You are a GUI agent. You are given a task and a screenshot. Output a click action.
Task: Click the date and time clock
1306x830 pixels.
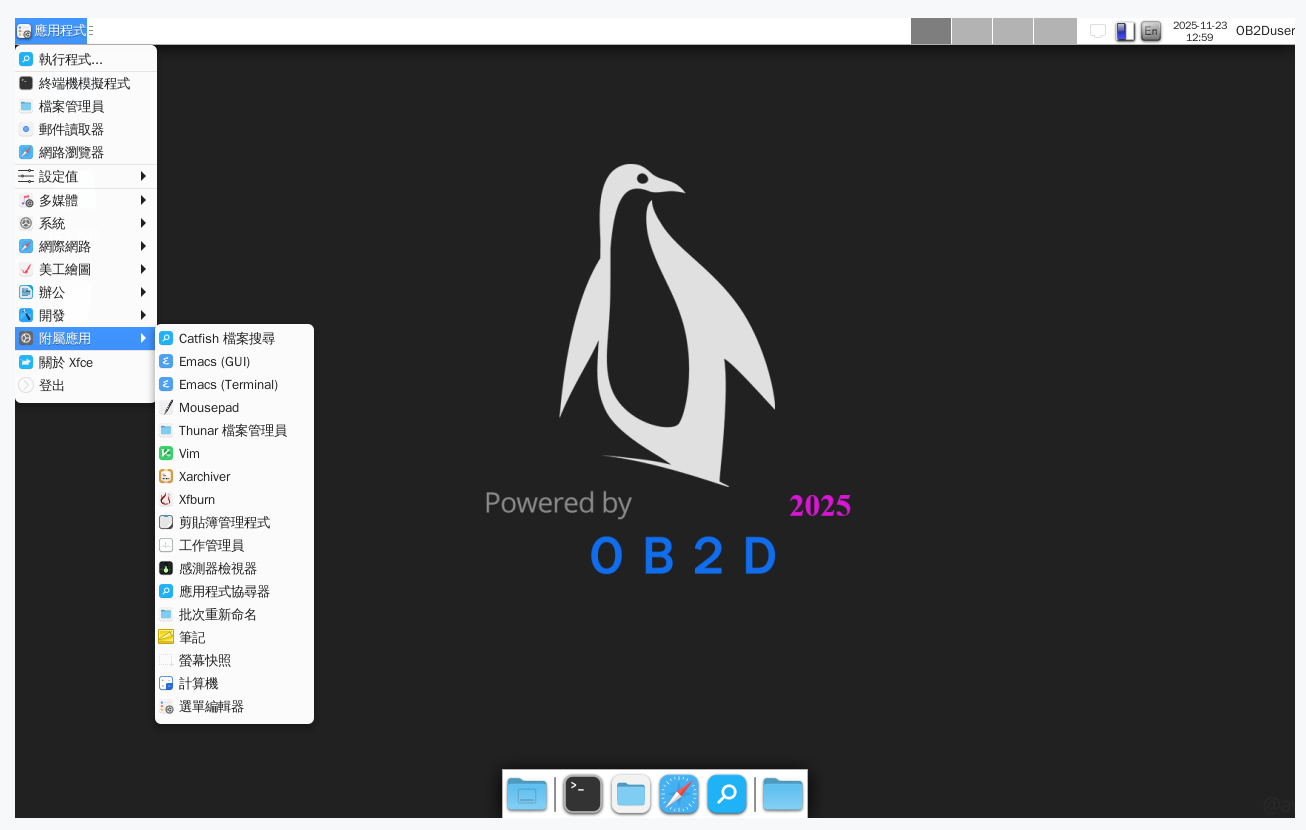coord(1199,31)
